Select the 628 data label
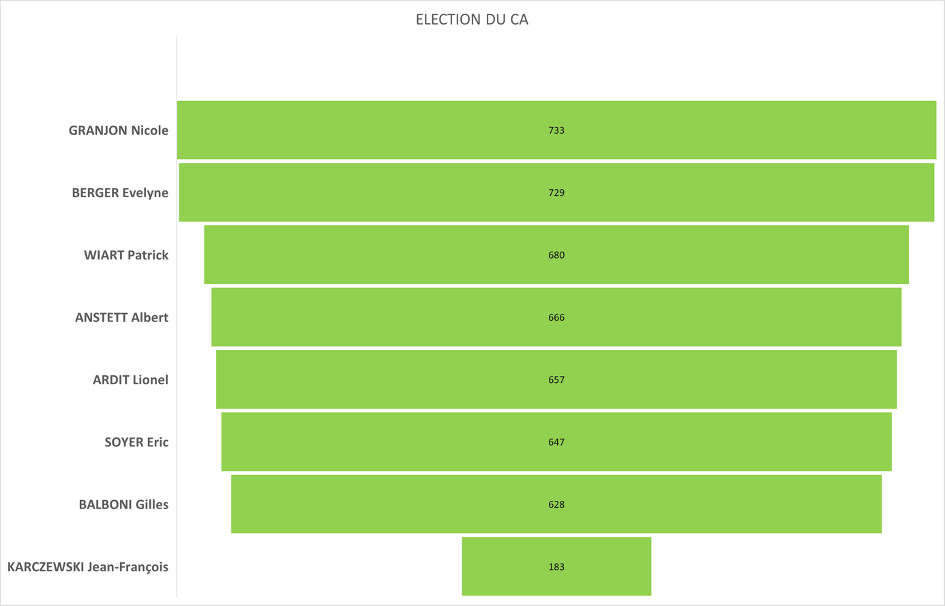Viewport: 945px width, 606px height. [x=557, y=505]
